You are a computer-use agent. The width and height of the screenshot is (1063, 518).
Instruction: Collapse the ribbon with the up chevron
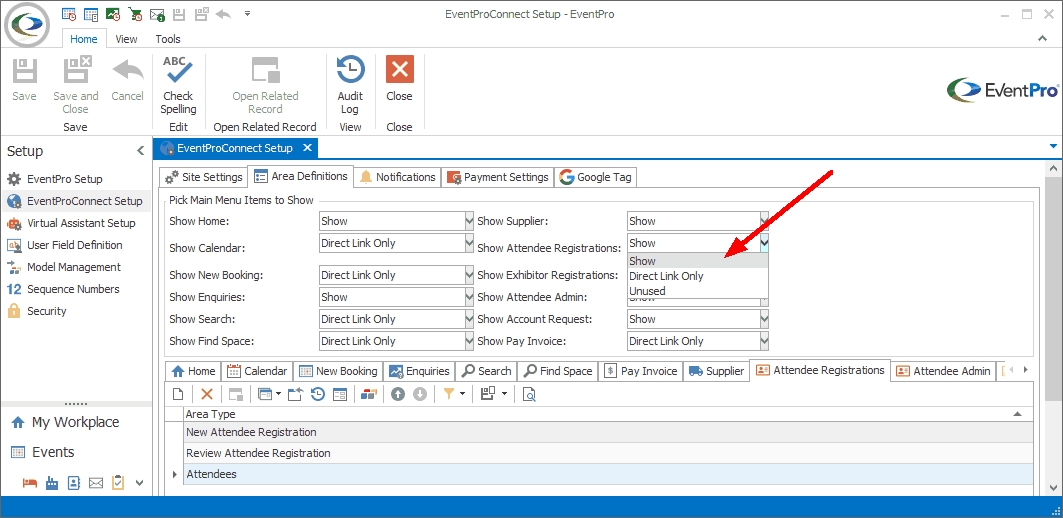(1043, 39)
